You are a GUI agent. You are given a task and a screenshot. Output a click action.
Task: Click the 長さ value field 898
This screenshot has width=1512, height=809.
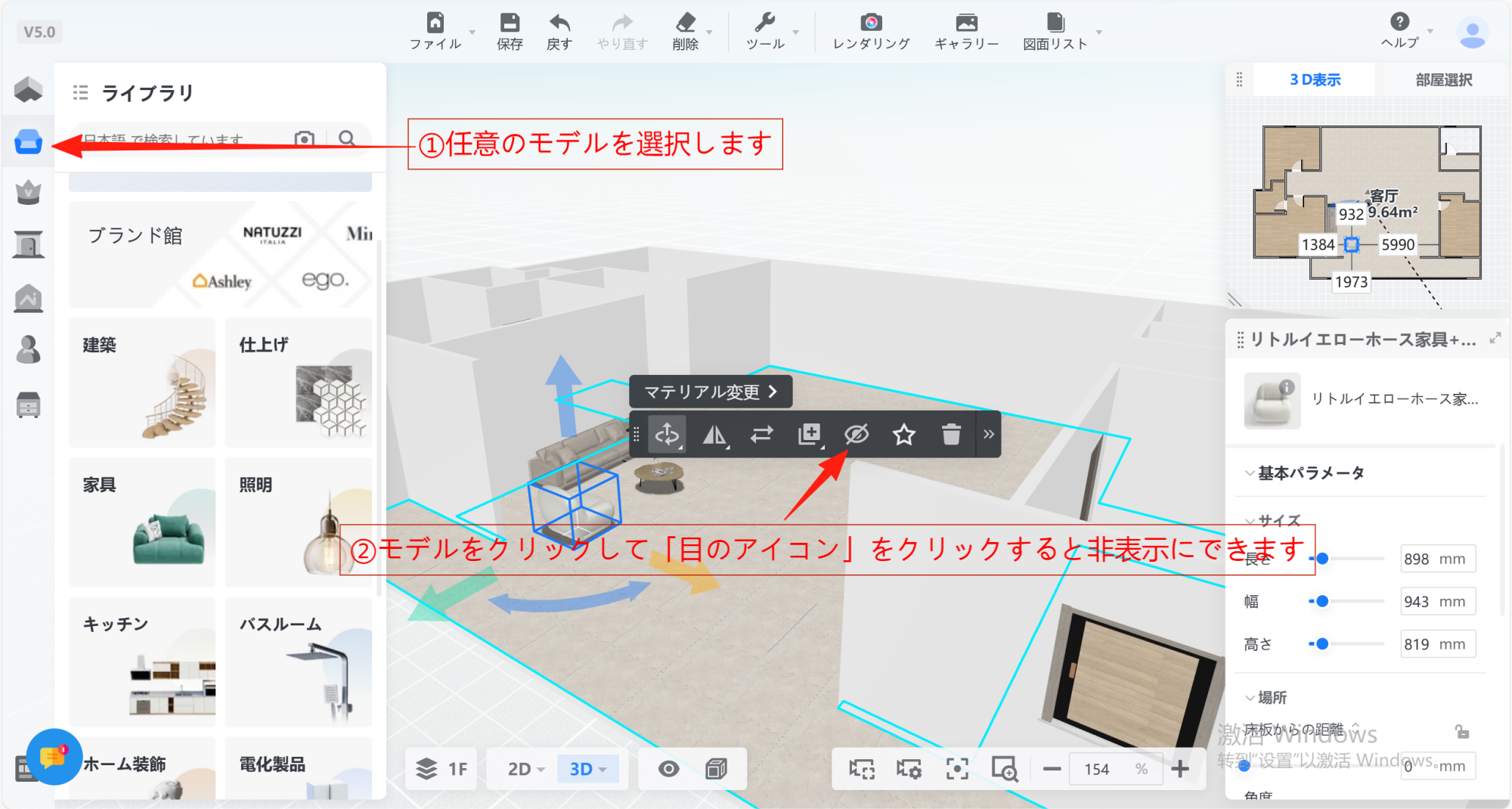tap(1437, 559)
